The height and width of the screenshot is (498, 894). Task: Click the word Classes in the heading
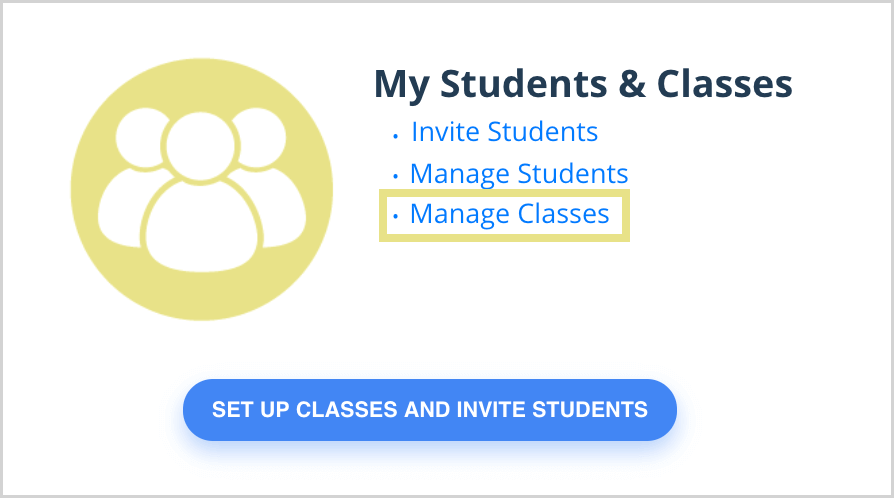coord(725,84)
